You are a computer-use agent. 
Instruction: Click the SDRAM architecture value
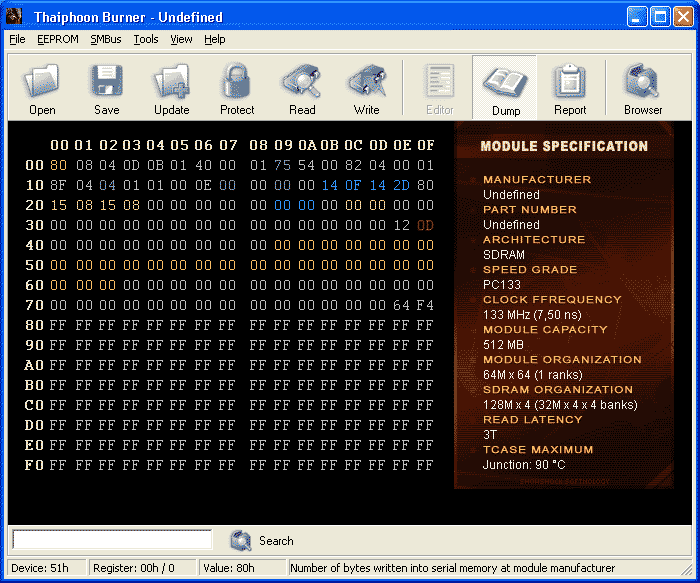(504, 254)
